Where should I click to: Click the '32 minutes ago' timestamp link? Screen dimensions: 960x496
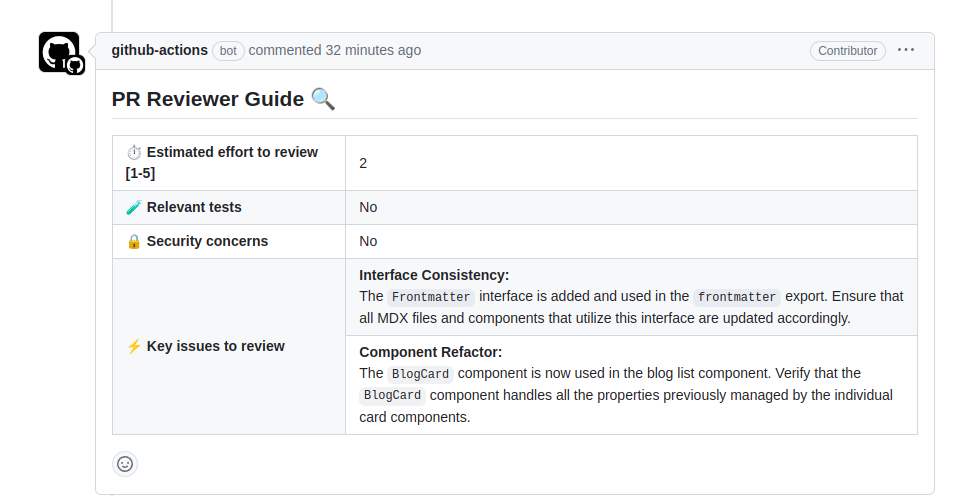pyautogui.click(x=373, y=50)
